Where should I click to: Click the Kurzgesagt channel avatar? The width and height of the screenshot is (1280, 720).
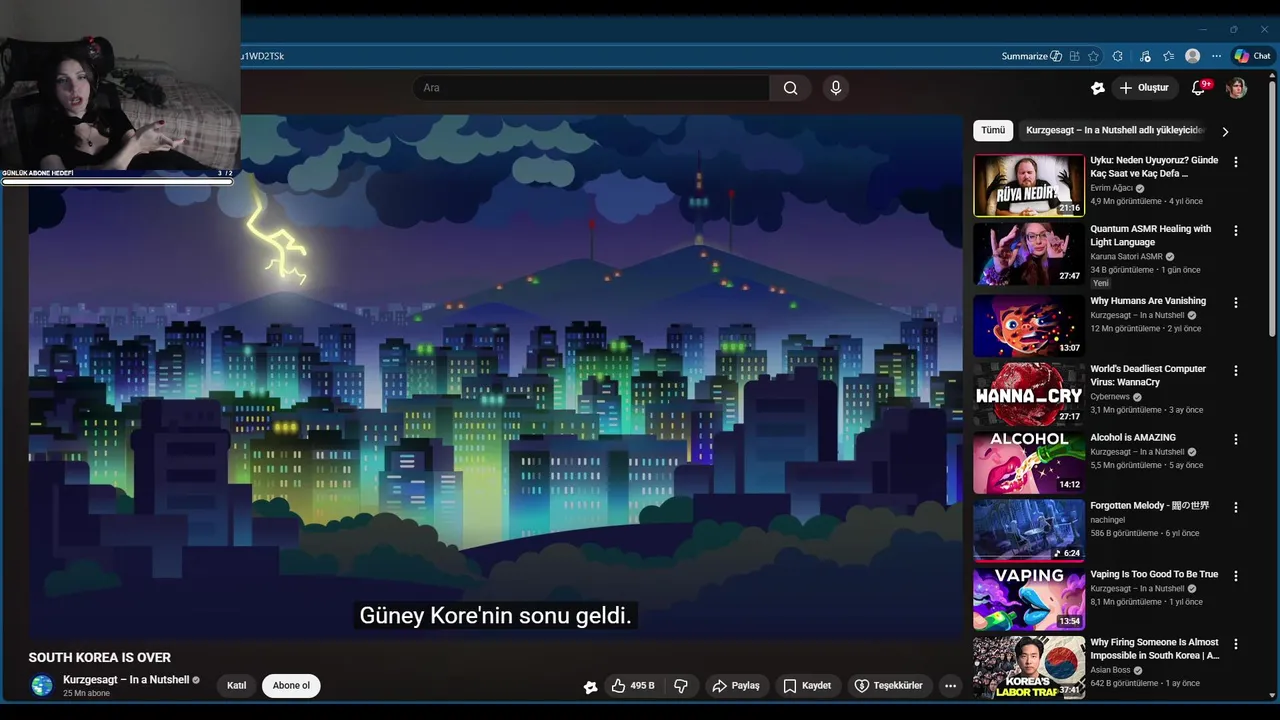pos(42,685)
